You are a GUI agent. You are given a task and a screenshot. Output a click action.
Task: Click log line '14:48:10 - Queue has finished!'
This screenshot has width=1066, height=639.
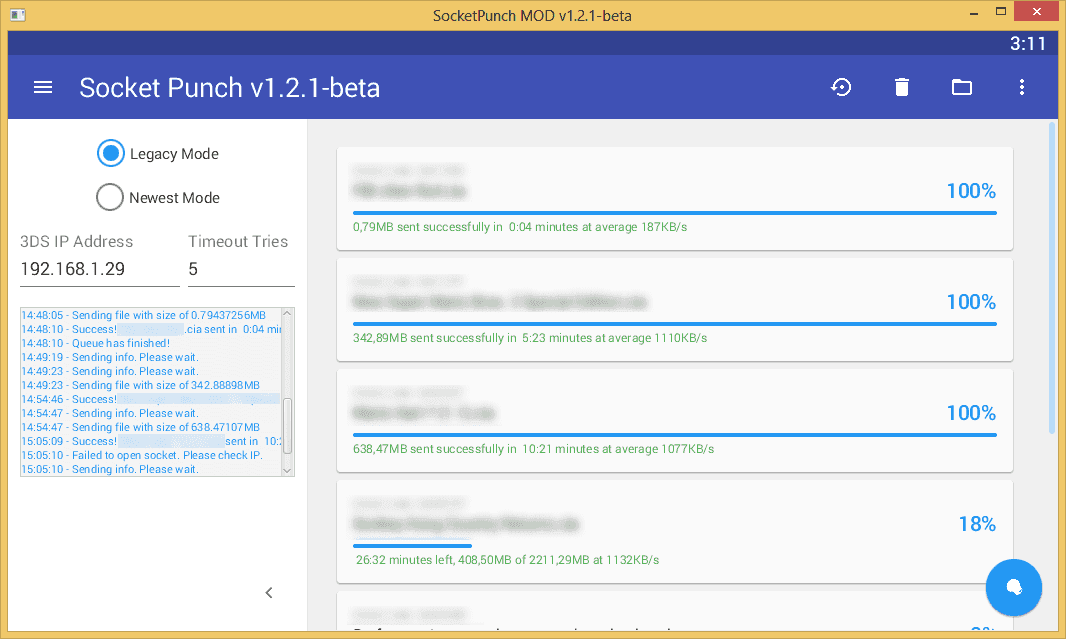pos(96,343)
